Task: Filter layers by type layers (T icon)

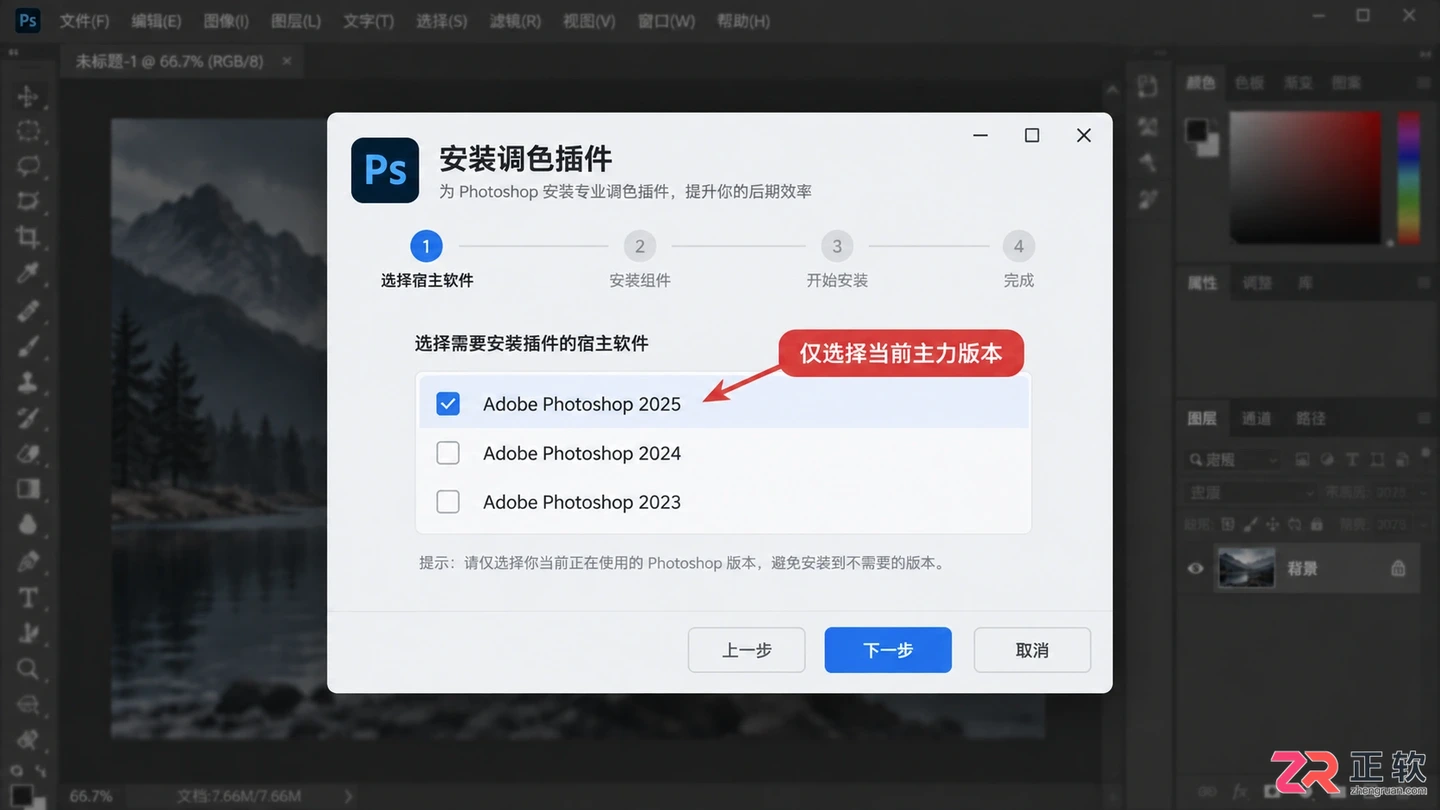Action: pyautogui.click(x=1351, y=460)
